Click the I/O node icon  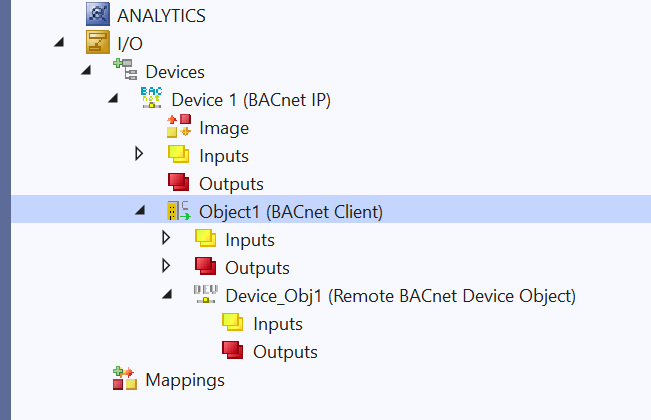98,42
